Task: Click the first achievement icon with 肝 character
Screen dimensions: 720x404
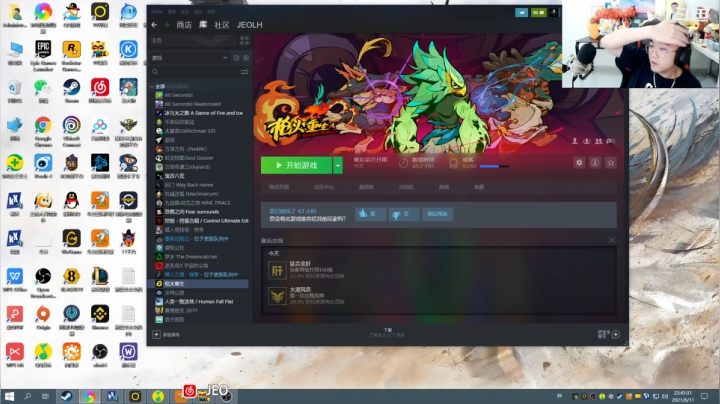Action: pos(277,270)
